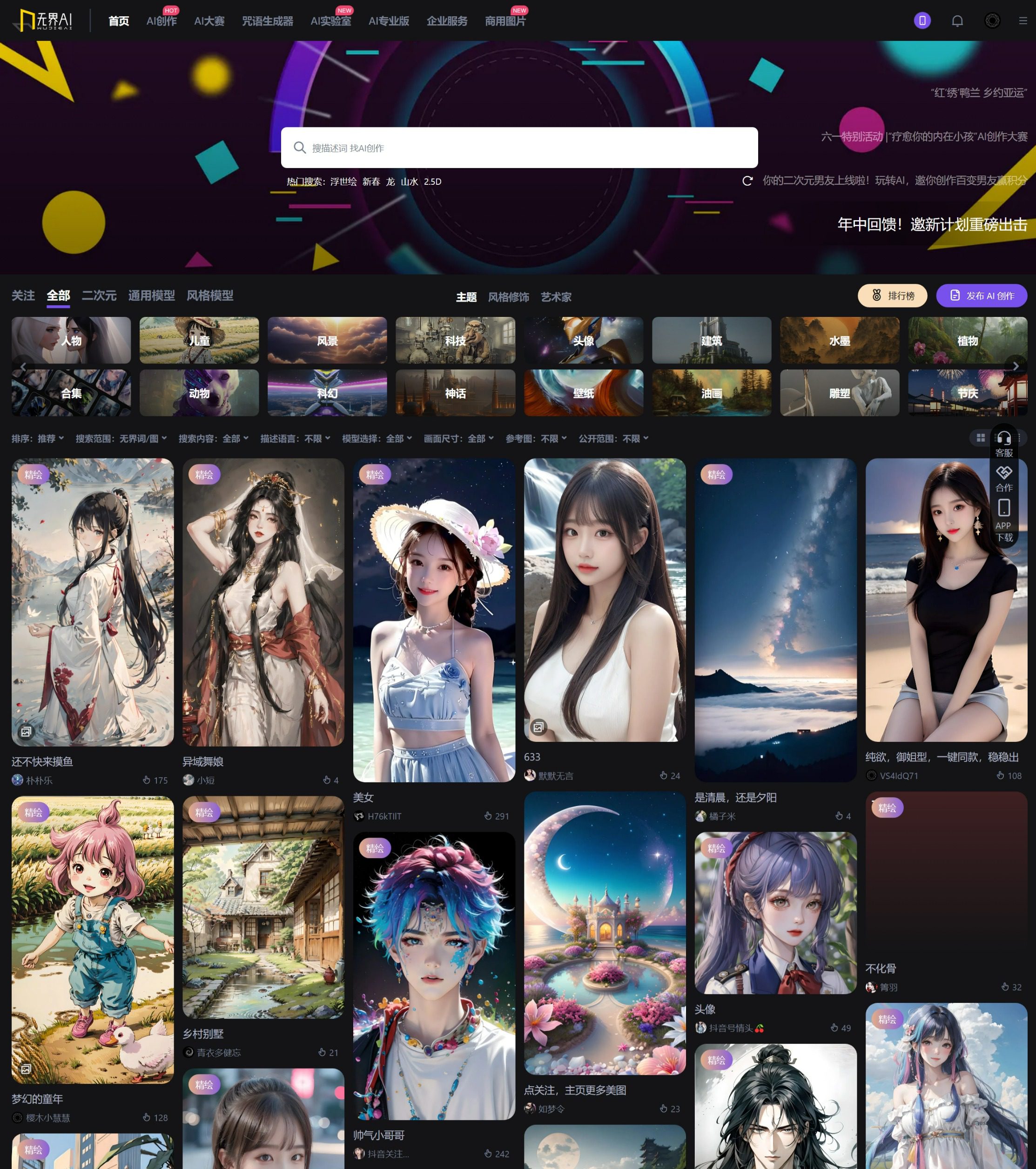This screenshot has width=1036, height=1169.
Task: Switch to large grid view icon
Action: (981, 438)
